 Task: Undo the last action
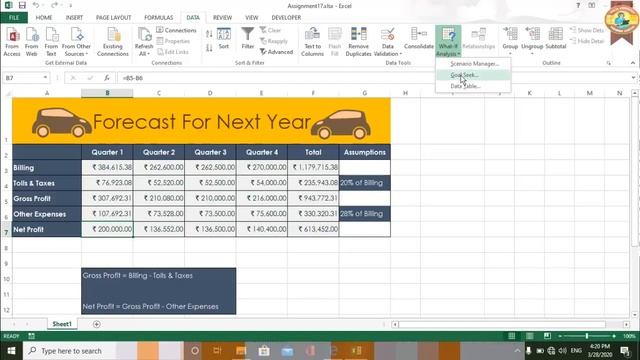pos(36,5)
